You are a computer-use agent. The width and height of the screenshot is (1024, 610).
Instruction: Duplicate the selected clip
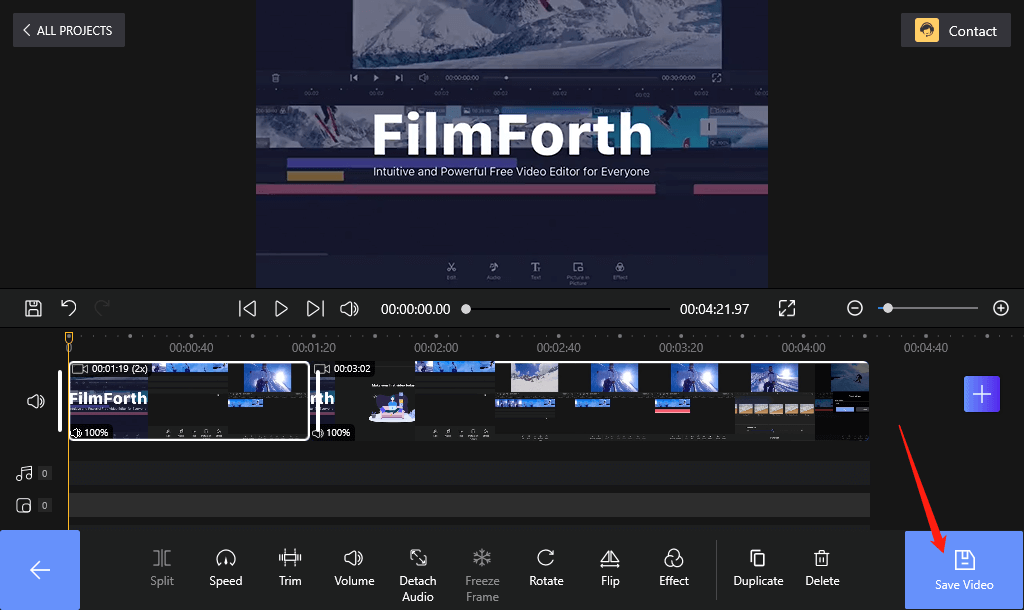tap(758, 568)
